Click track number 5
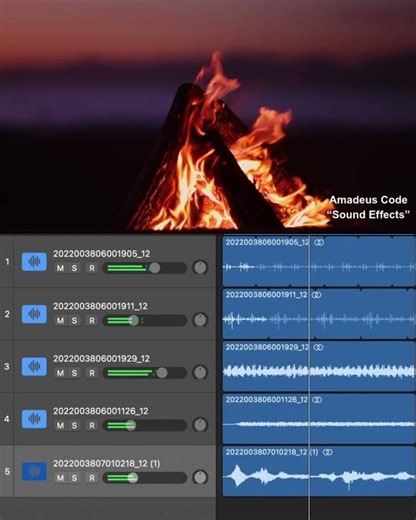 point(7,471)
